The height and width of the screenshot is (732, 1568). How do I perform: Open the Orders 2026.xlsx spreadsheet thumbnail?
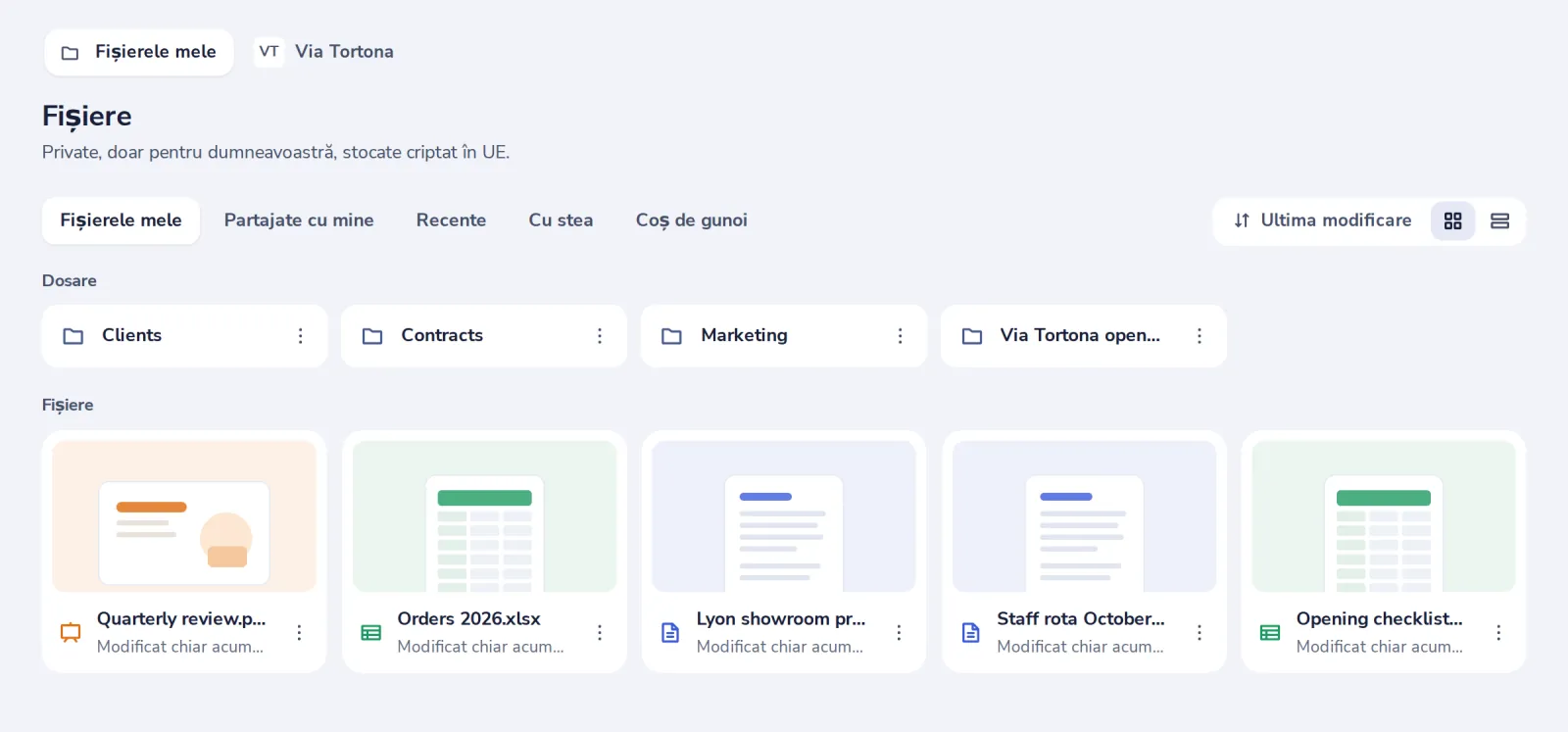point(484,516)
